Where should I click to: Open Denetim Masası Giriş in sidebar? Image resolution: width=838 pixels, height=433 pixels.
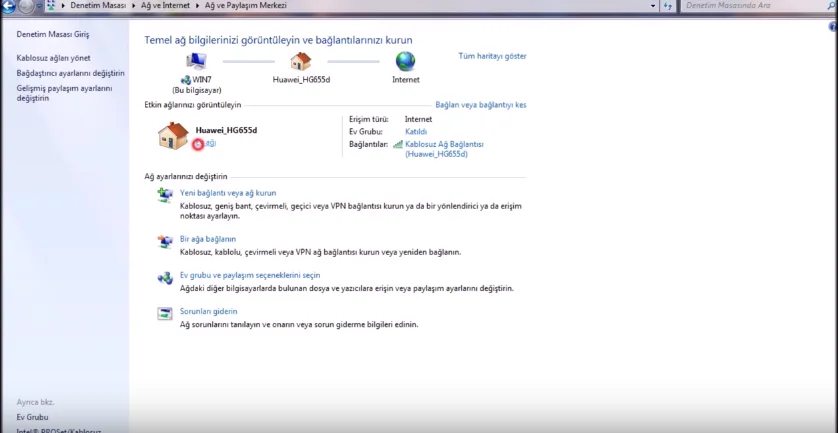pyautogui.click(x=53, y=34)
